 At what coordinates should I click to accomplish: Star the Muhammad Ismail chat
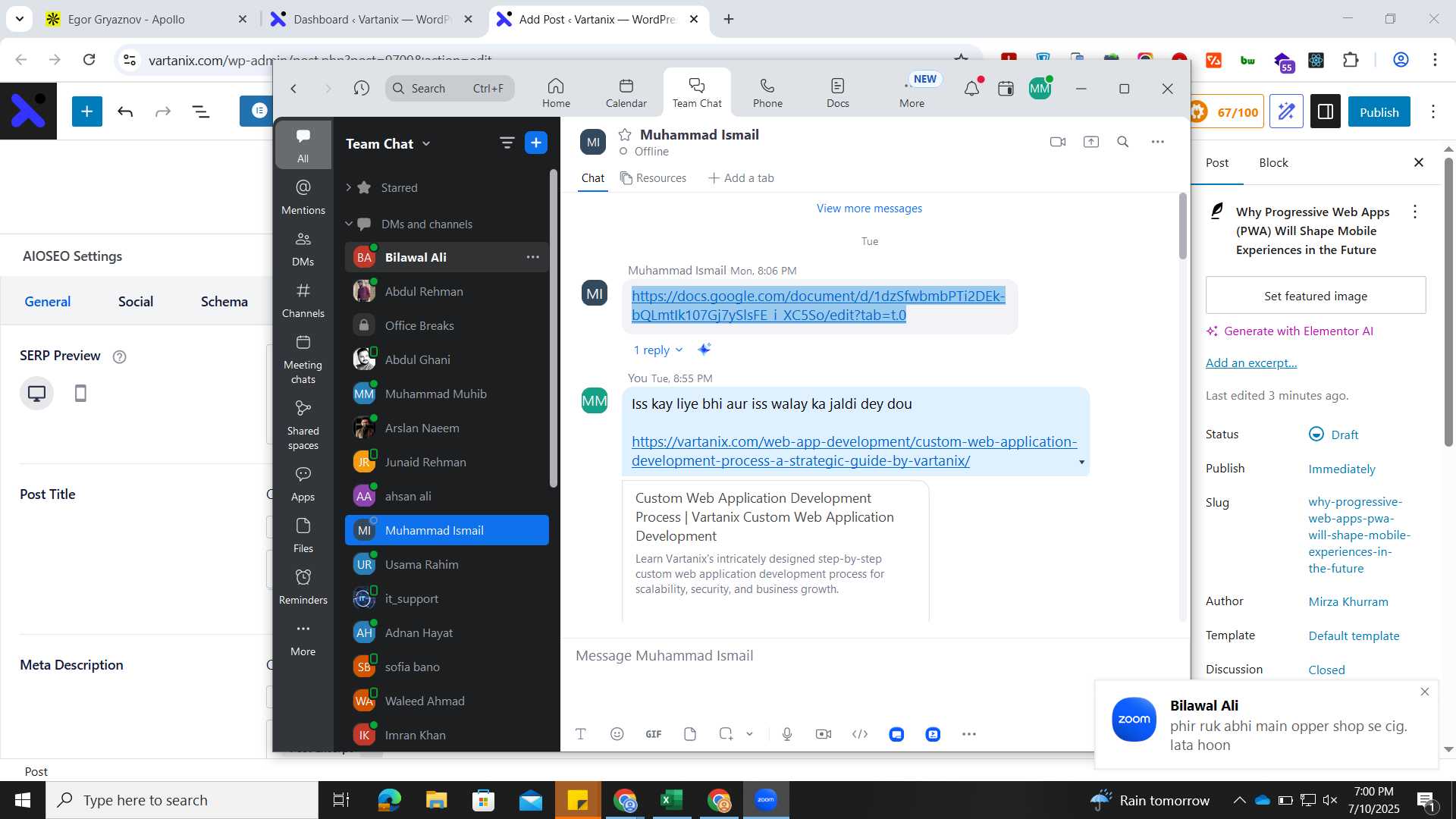tap(625, 134)
